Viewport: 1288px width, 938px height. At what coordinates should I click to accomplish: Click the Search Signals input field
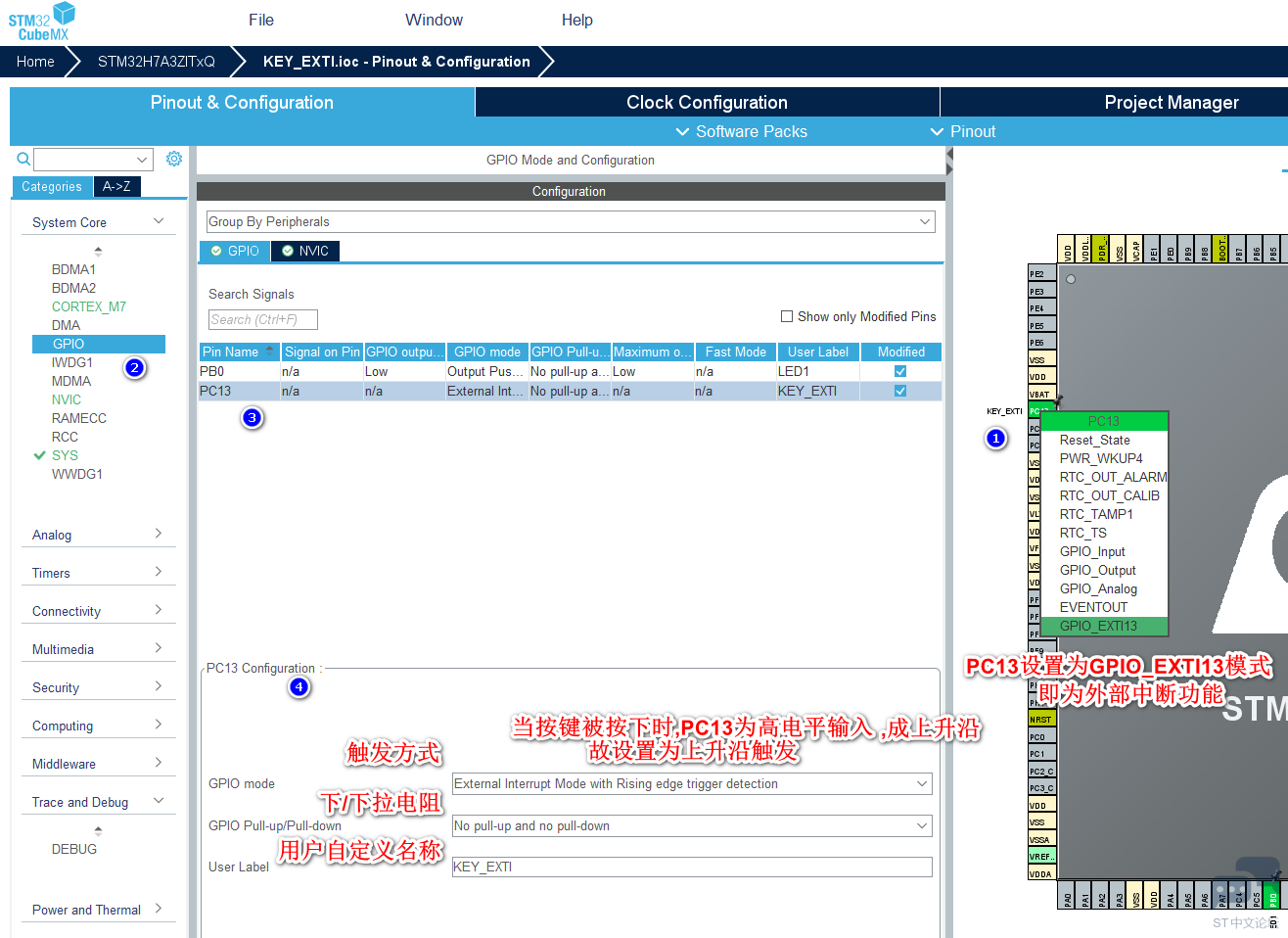(x=263, y=319)
